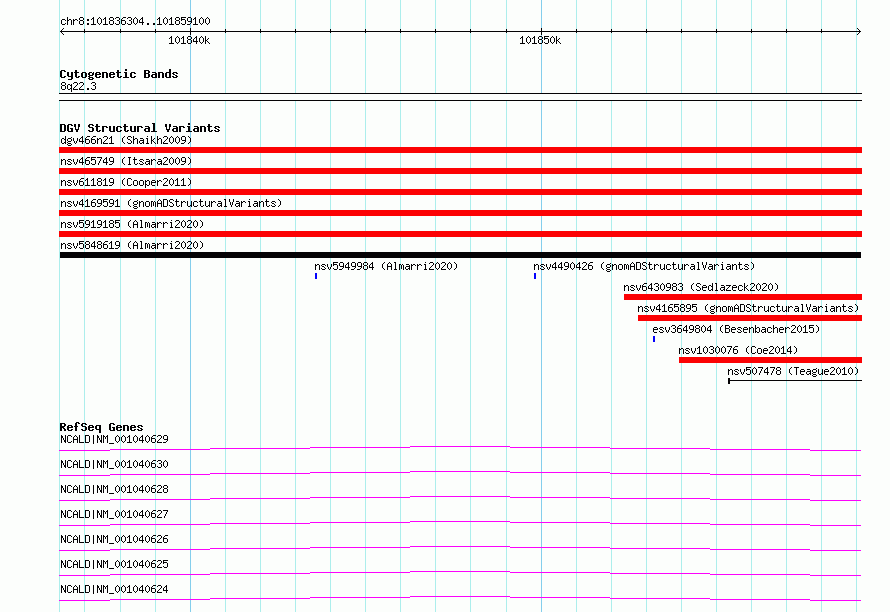Click the RefSeq Genes track title
This screenshot has width=890, height=612.
101,427
